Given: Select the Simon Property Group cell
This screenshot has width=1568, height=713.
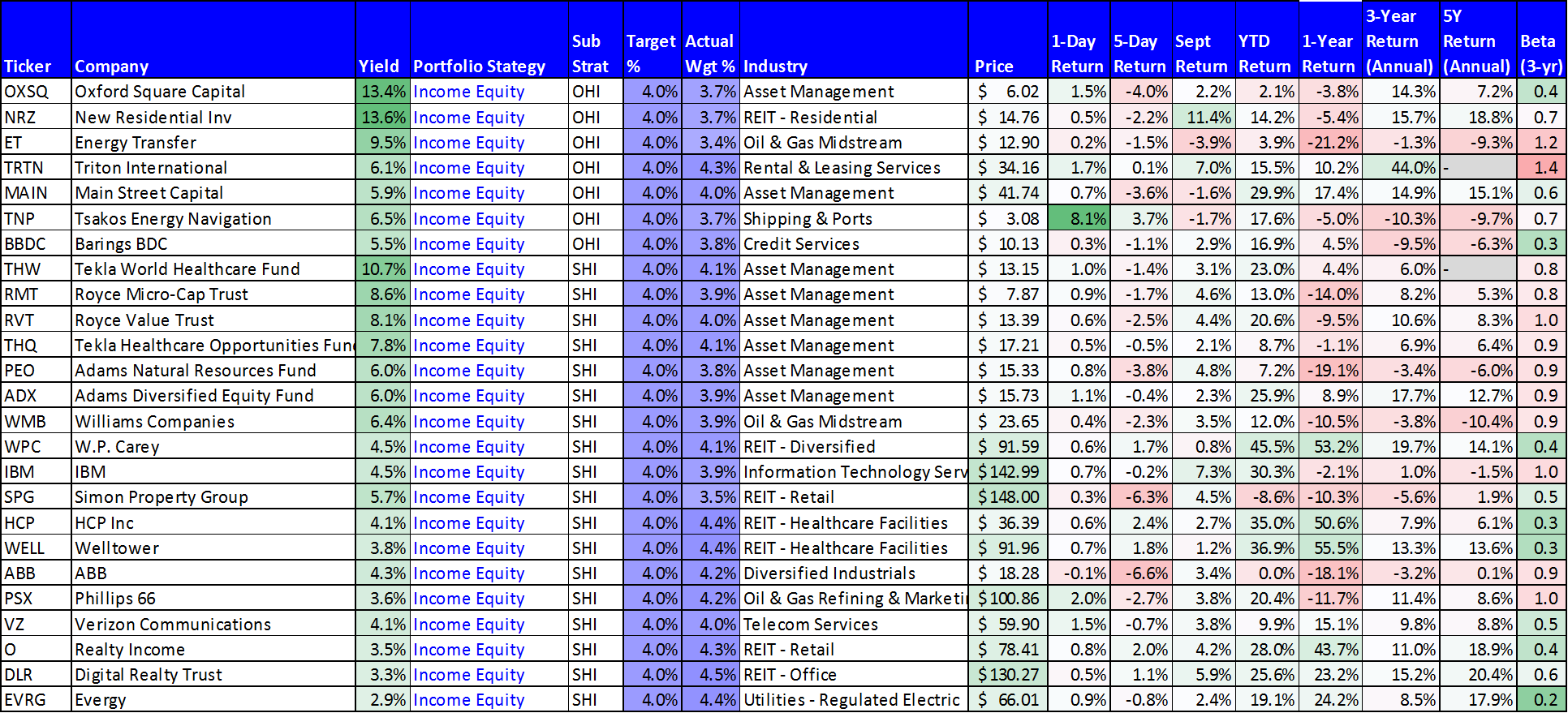Looking at the screenshot, I should point(213,497).
